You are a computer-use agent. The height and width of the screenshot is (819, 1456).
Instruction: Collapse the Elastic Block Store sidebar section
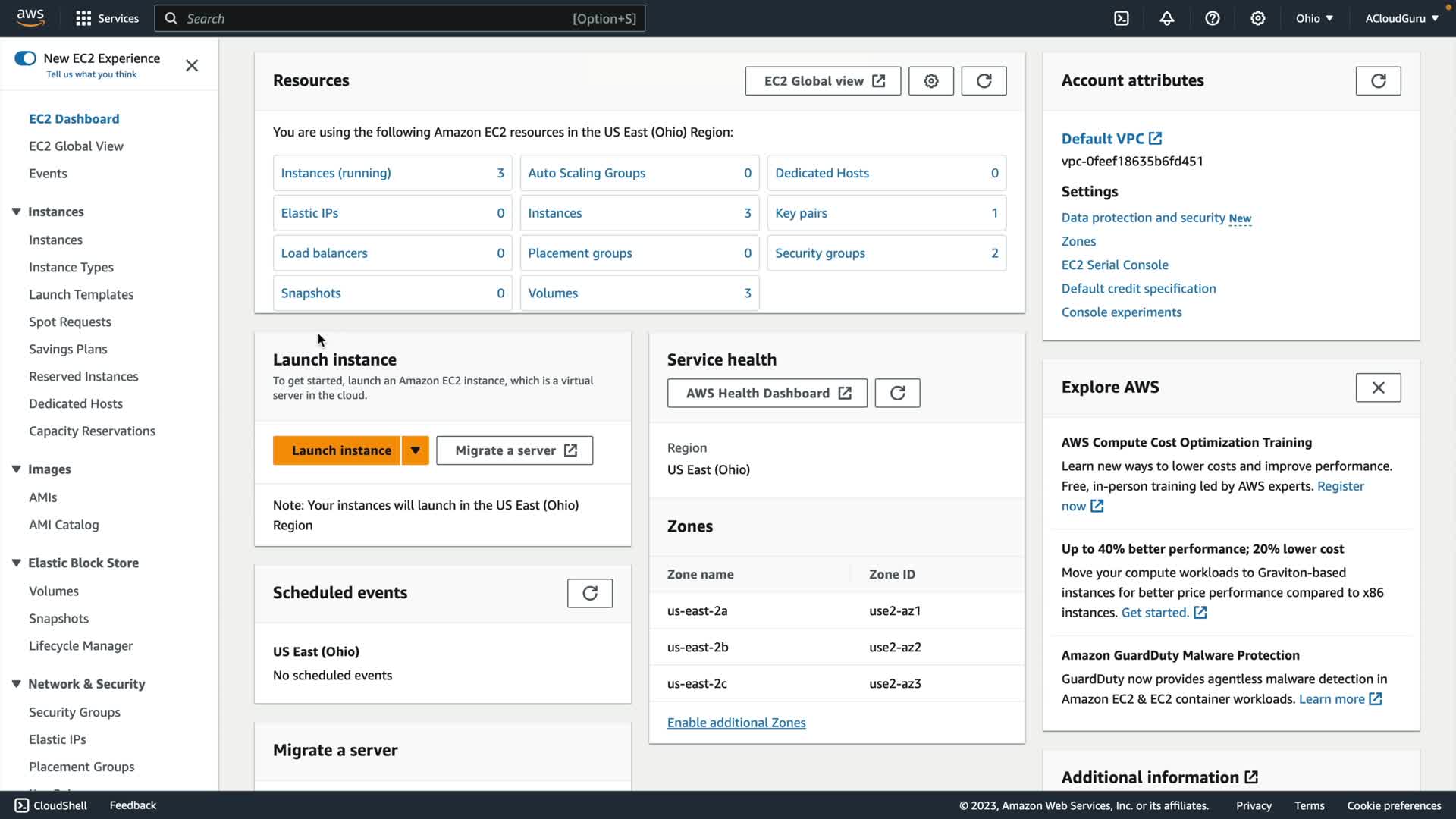pyautogui.click(x=16, y=563)
